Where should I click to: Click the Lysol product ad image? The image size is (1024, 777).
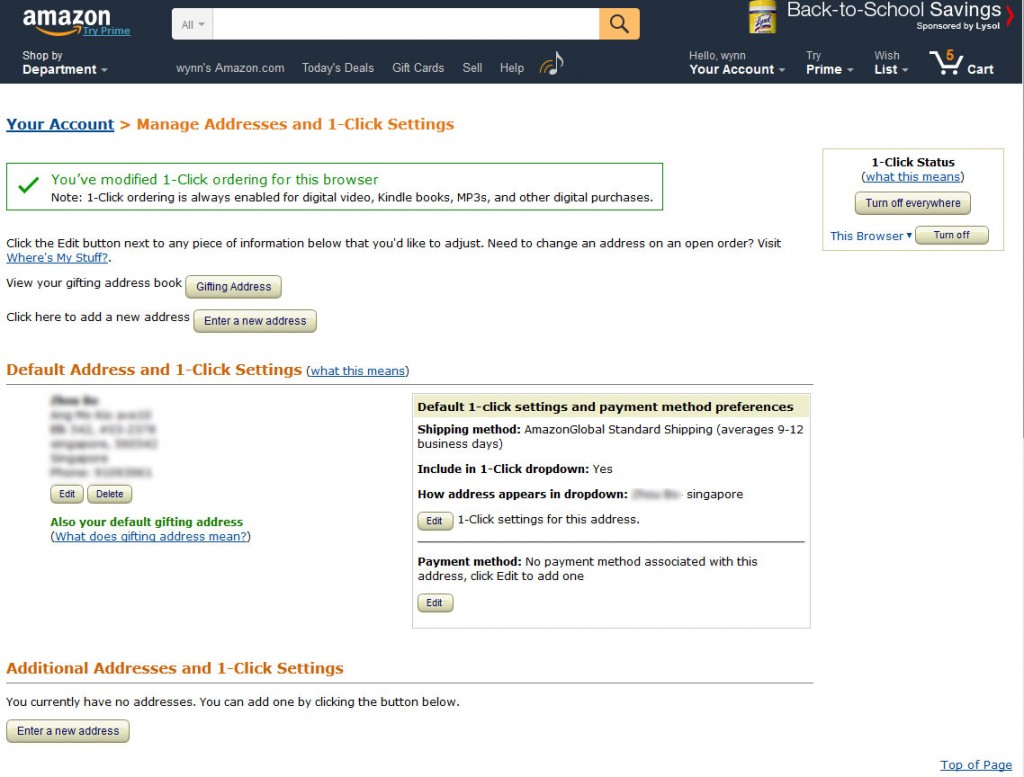coord(762,17)
